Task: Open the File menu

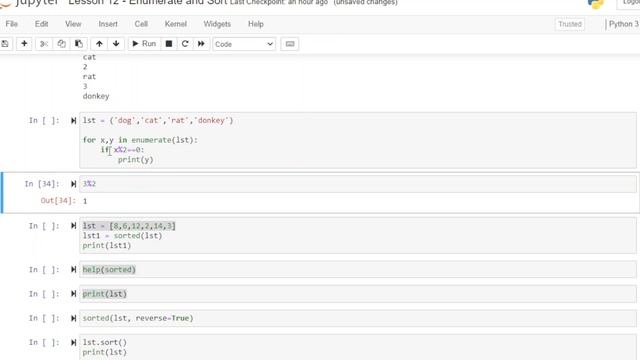Action: [x=11, y=24]
